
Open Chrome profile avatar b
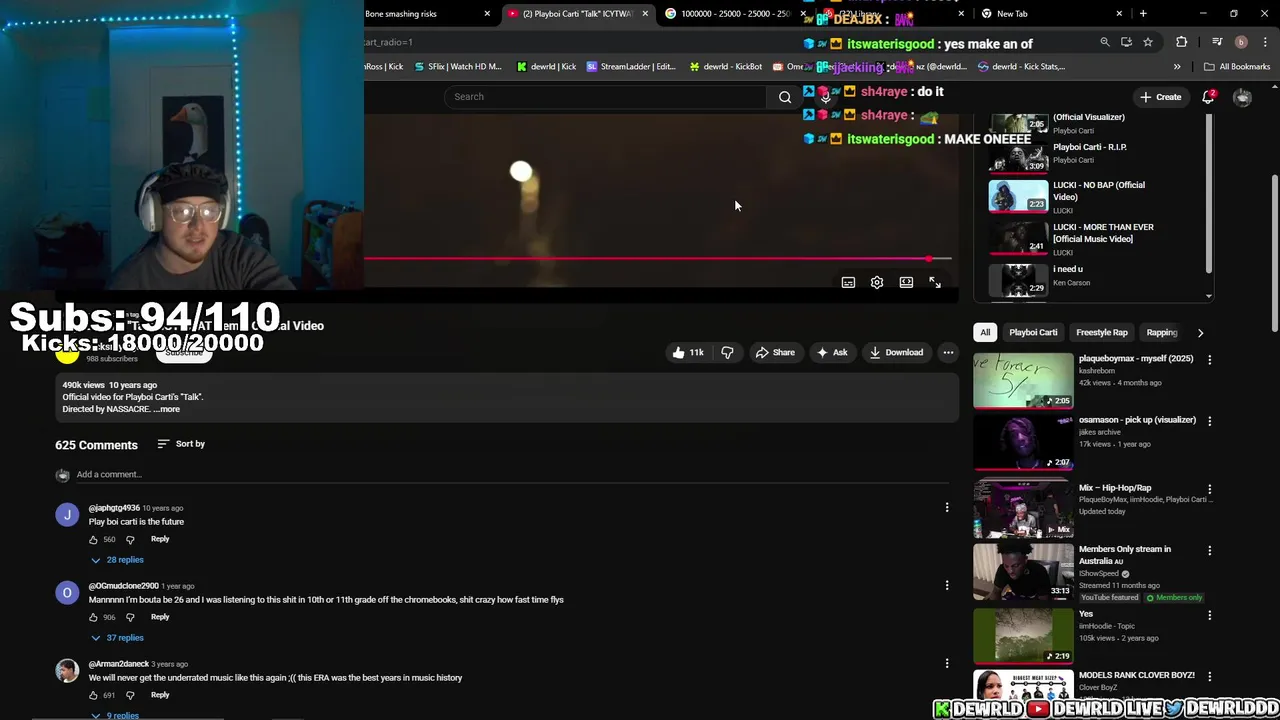[x=1241, y=42]
